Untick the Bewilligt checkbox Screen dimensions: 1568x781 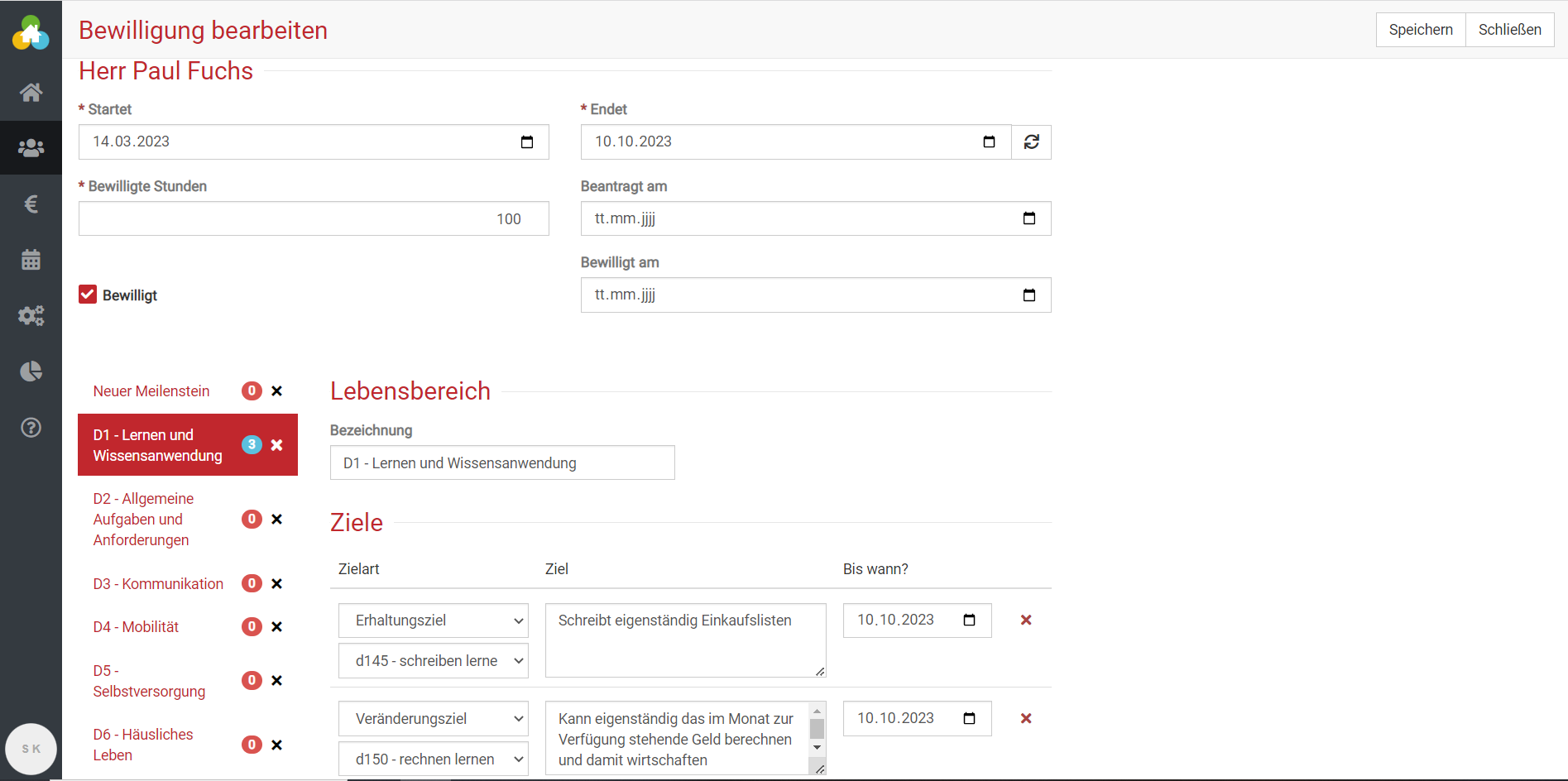pyautogui.click(x=88, y=295)
